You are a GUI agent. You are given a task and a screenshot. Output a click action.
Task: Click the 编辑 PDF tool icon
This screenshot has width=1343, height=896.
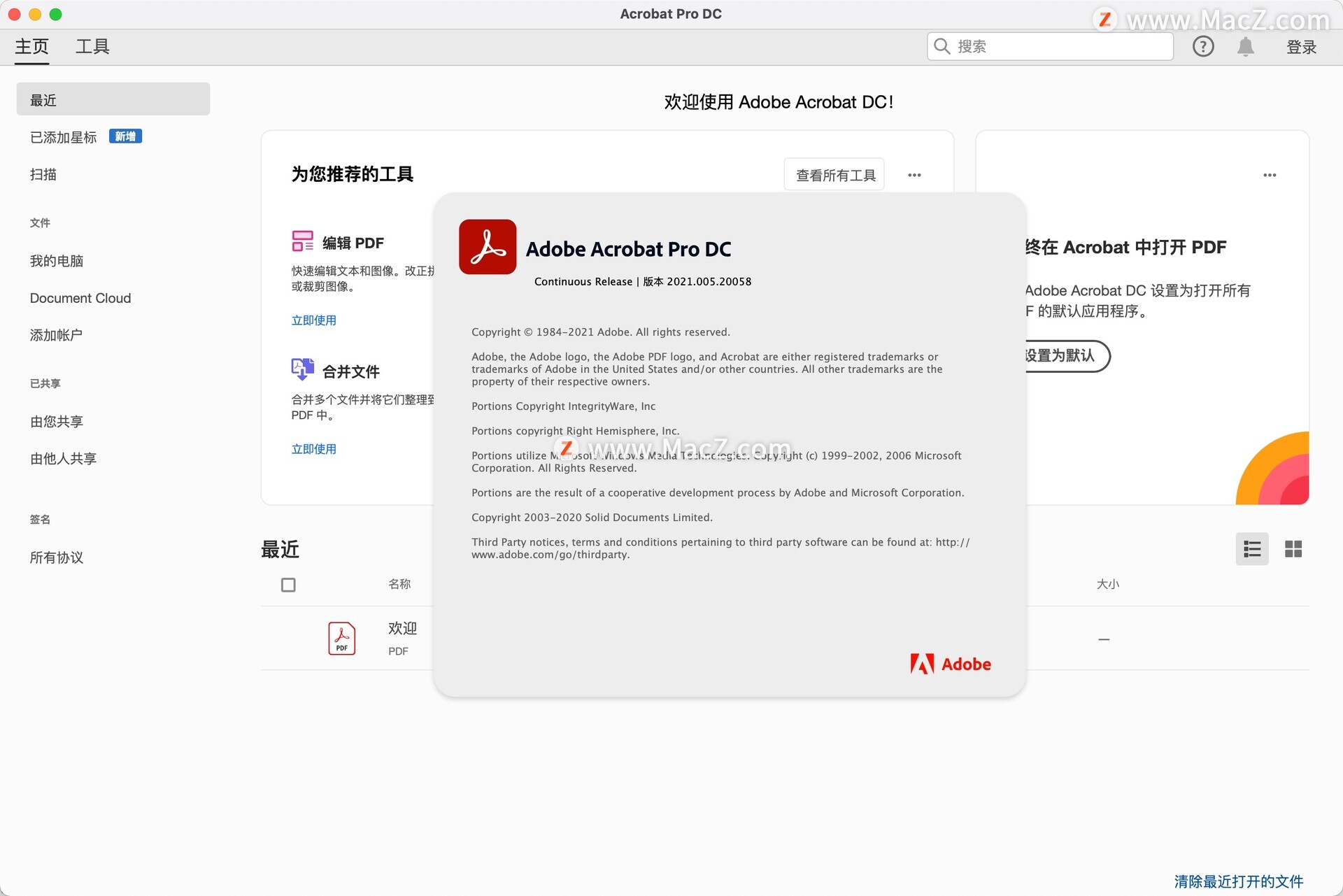(x=303, y=241)
